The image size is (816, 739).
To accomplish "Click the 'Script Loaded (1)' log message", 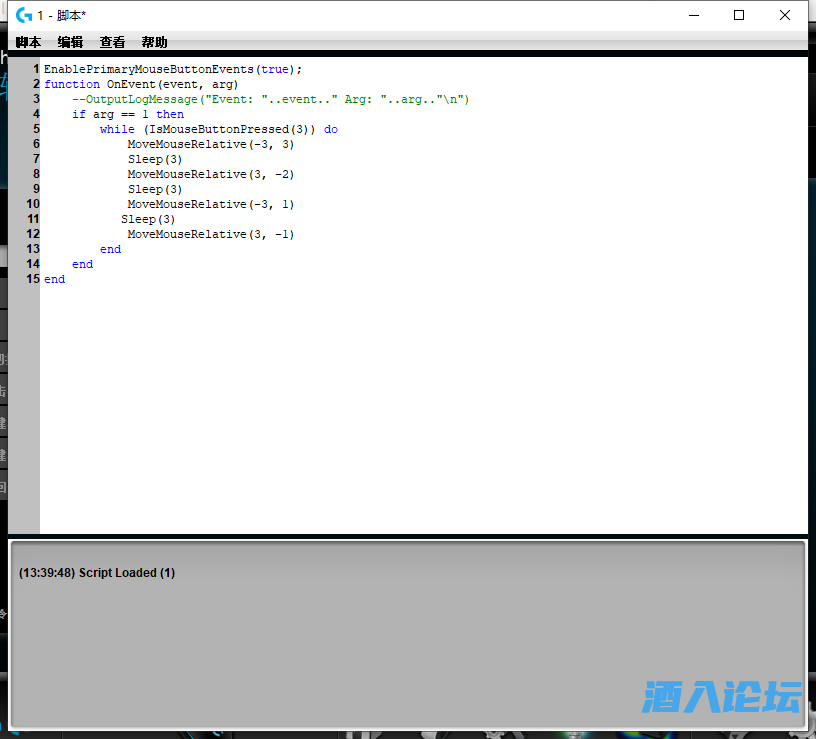I will click(x=97, y=573).
